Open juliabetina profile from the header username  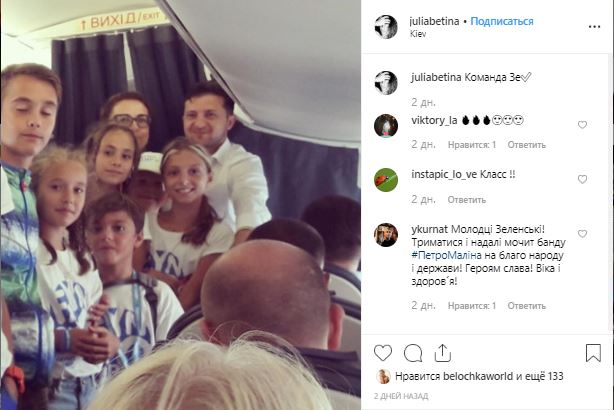click(x=434, y=21)
